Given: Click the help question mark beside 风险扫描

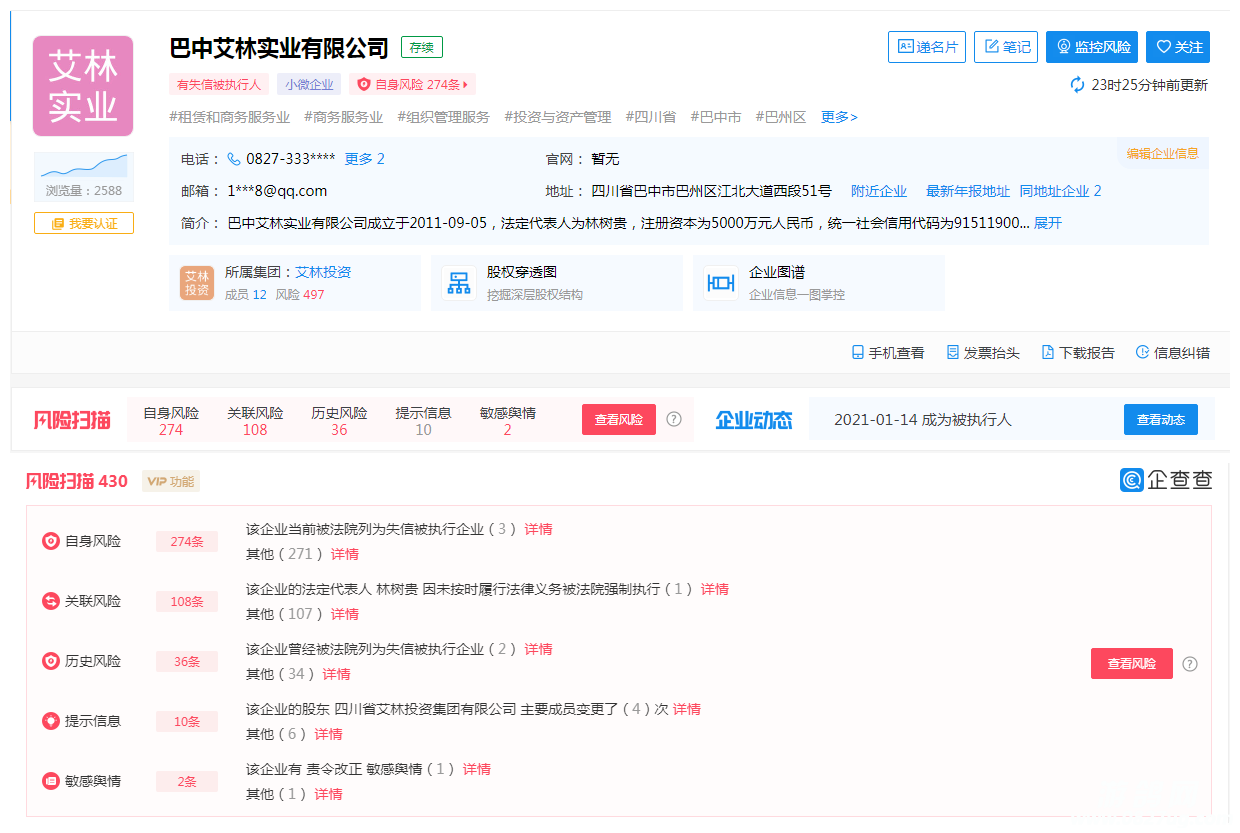Looking at the screenshot, I should [674, 420].
